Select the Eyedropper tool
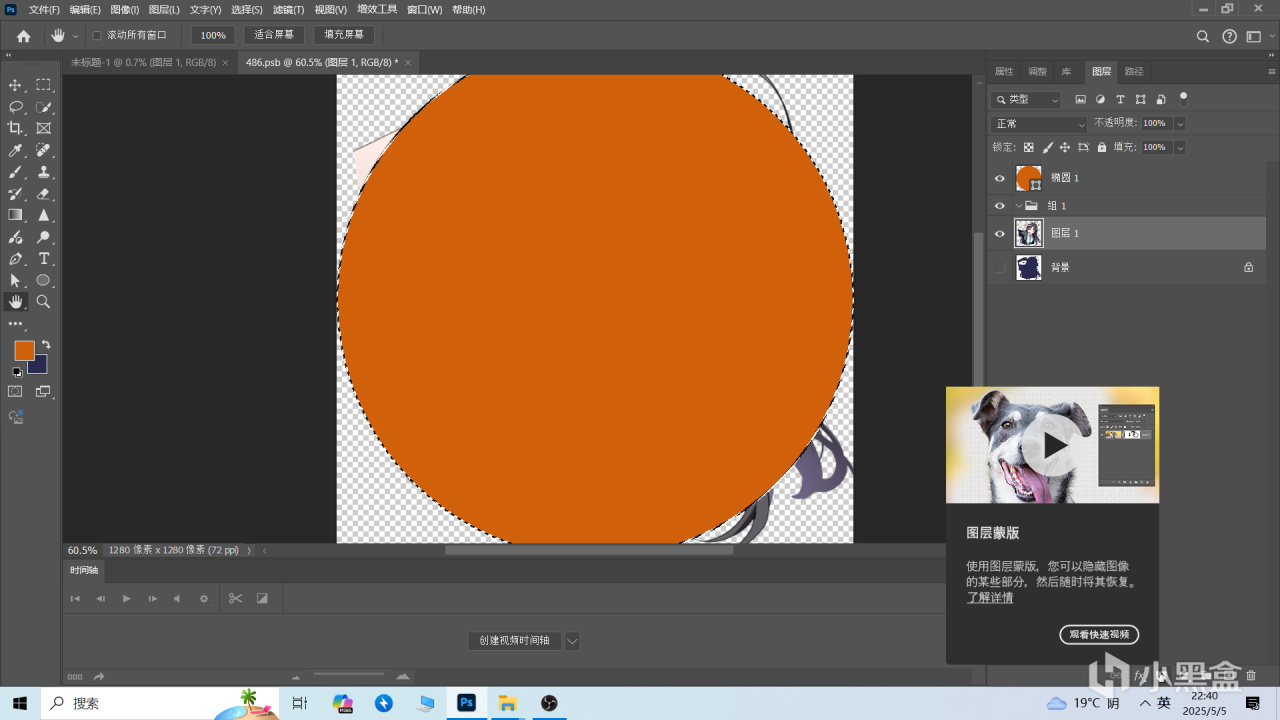 (x=15, y=150)
